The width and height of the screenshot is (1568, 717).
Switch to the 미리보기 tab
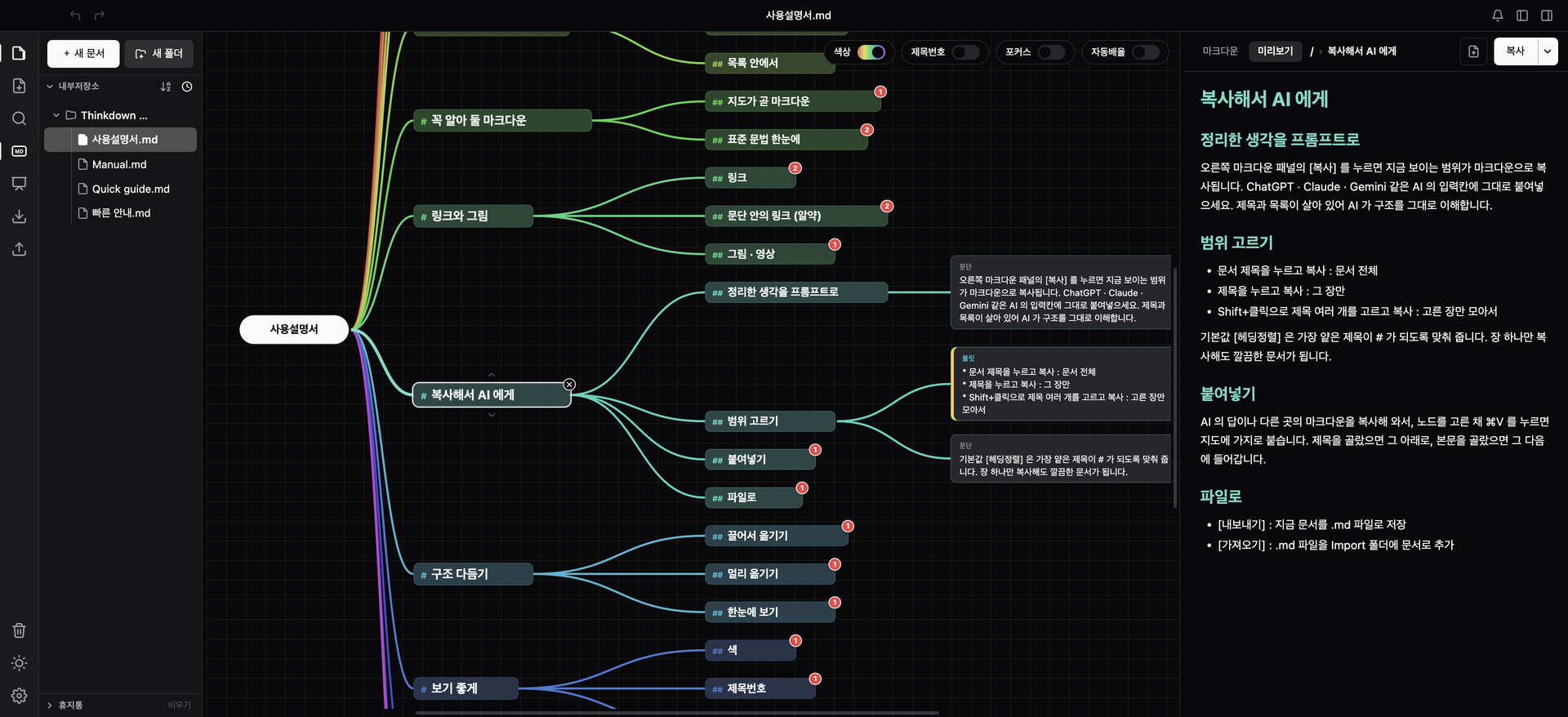1276,51
